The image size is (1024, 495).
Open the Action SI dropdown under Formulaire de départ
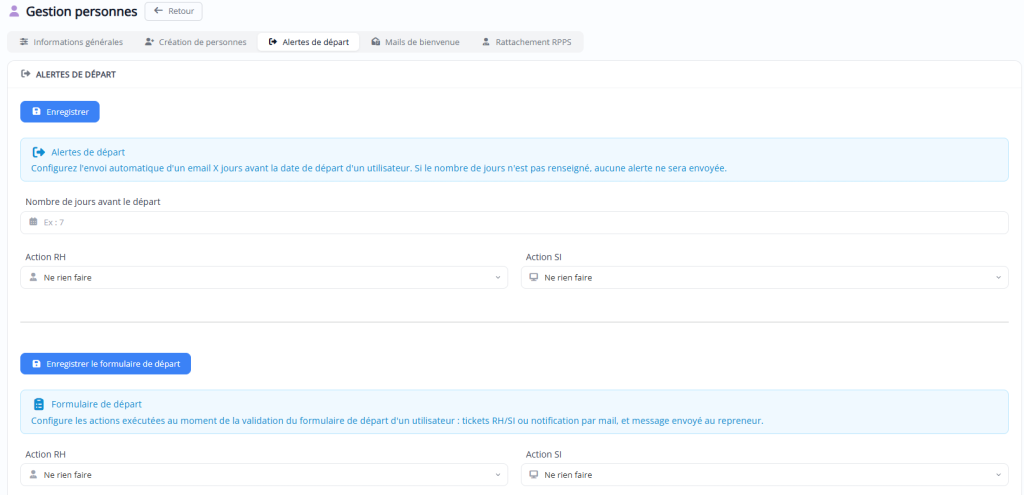[764, 475]
